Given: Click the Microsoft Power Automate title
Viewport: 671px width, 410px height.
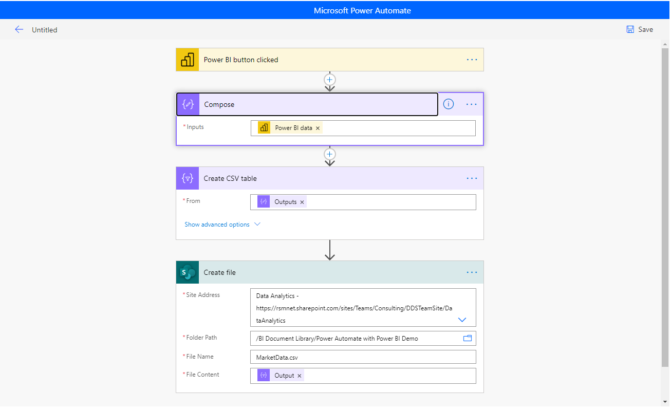Looking at the screenshot, I should click(362, 11).
